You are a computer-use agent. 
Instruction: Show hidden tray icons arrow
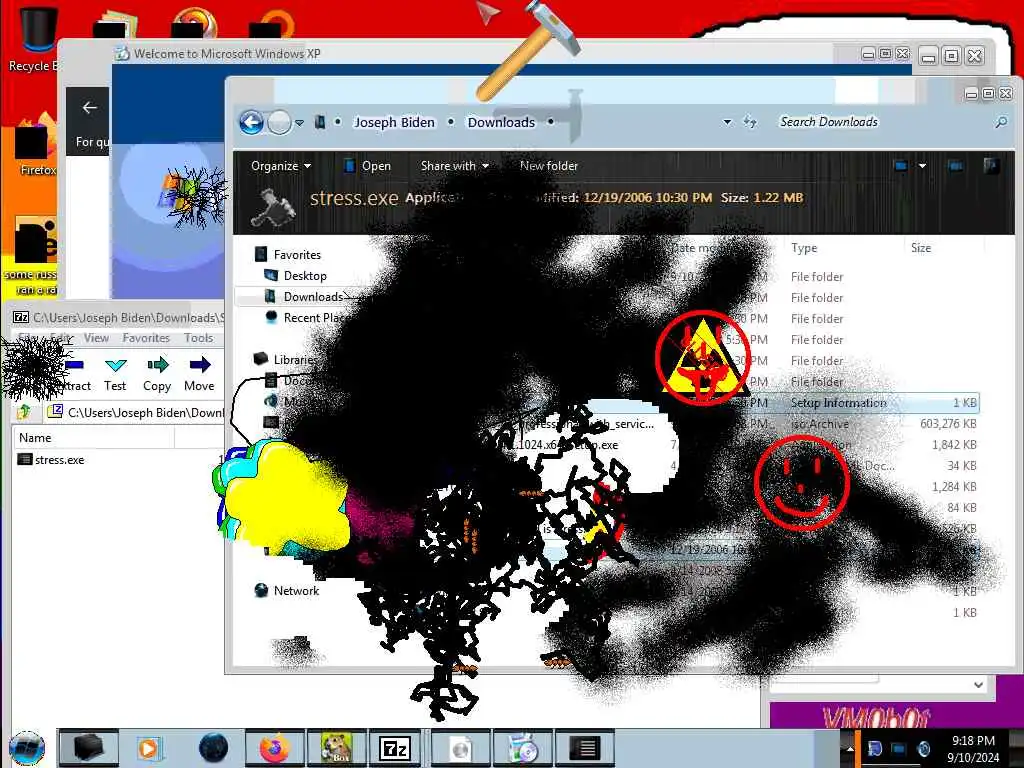coord(850,748)
